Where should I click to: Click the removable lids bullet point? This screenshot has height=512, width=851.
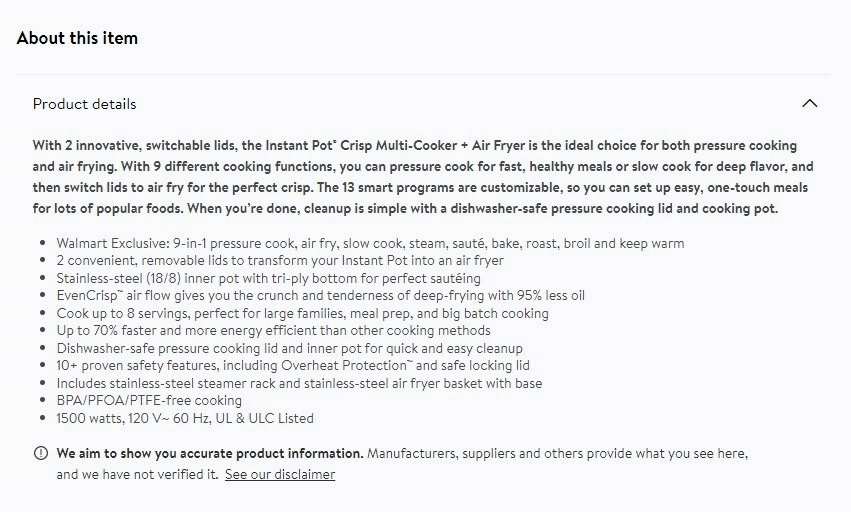click(280, 260)
